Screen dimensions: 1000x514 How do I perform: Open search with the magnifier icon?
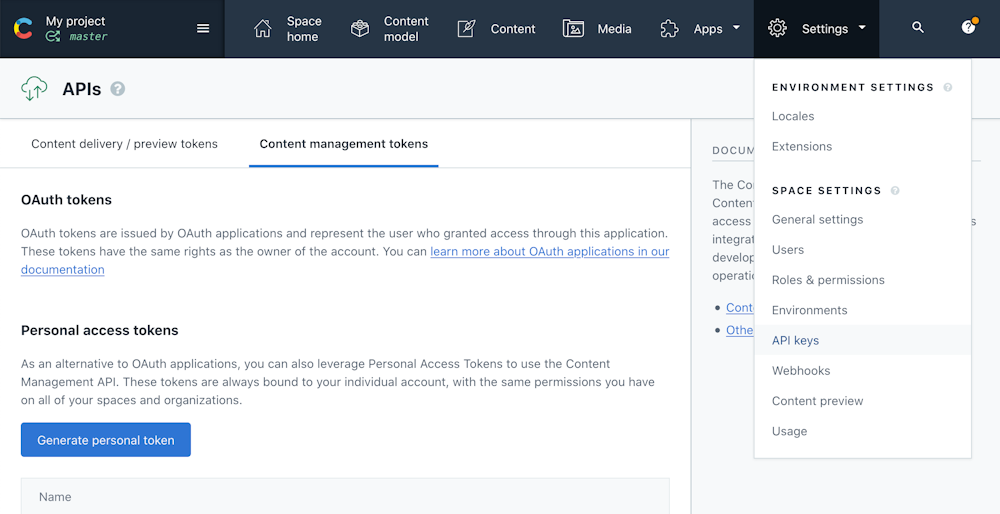918,27
